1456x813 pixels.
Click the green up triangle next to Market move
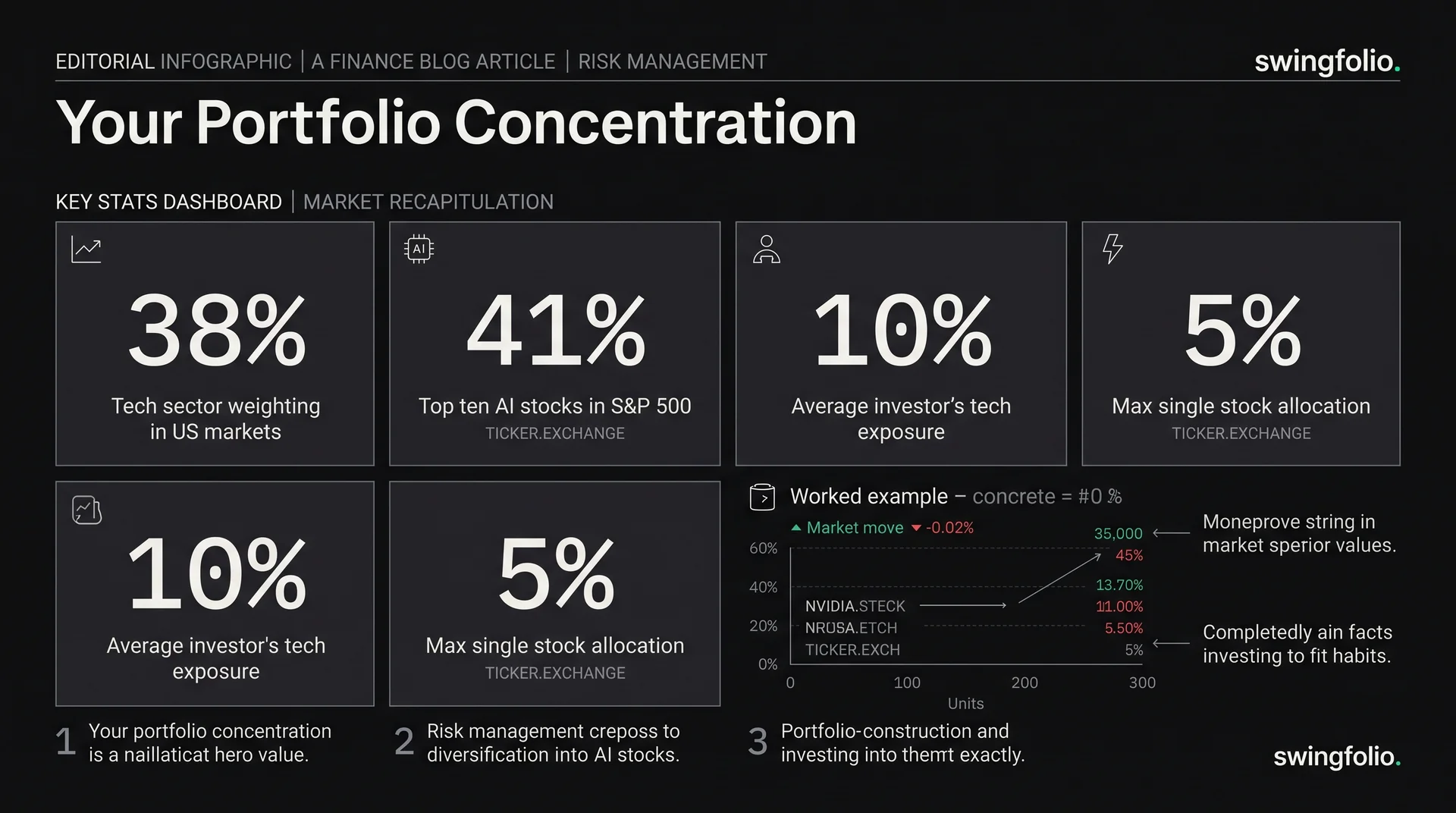coord(796,527)
